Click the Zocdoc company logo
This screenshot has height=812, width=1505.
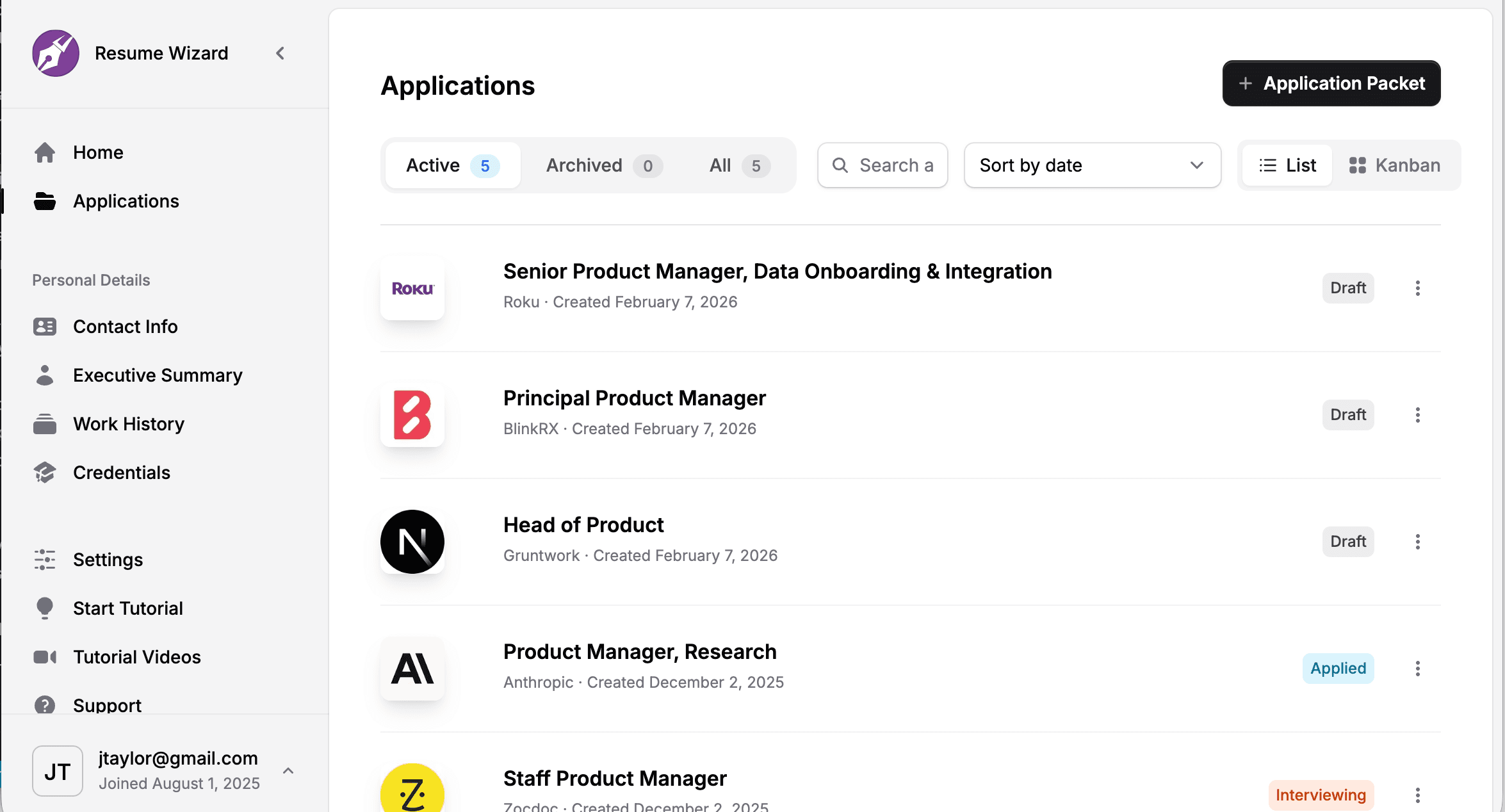point(412,788)
